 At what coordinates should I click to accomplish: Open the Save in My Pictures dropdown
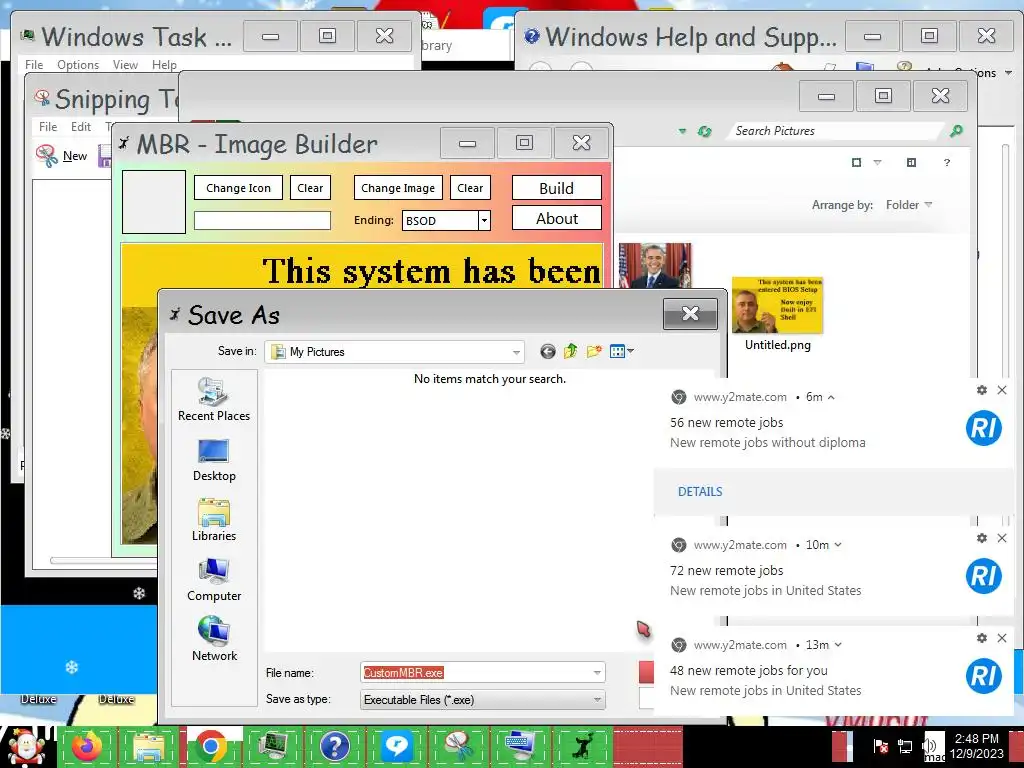394,352
